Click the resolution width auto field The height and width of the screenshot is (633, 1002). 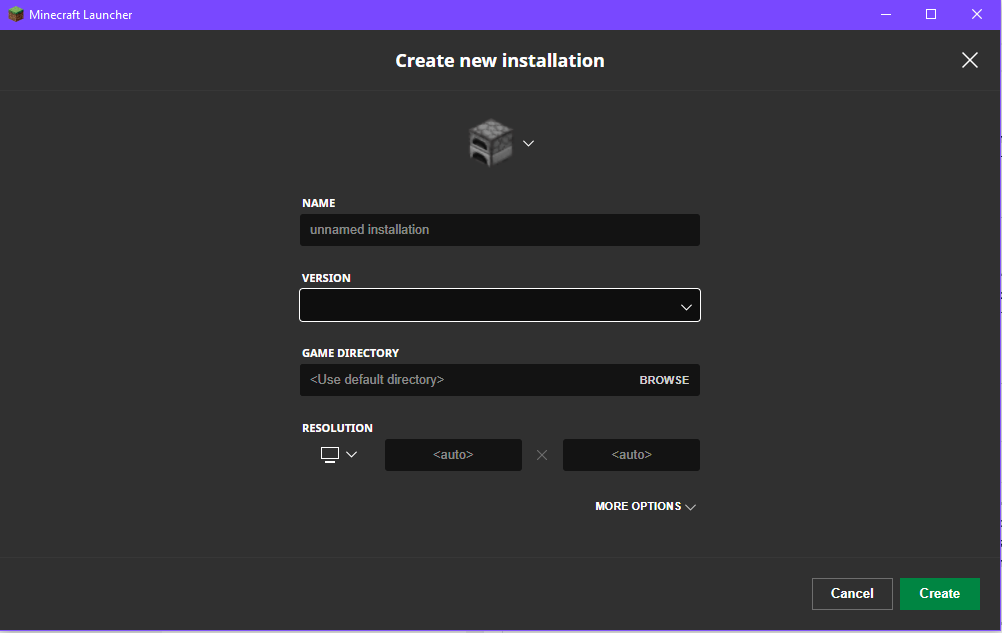pos(453,455)
